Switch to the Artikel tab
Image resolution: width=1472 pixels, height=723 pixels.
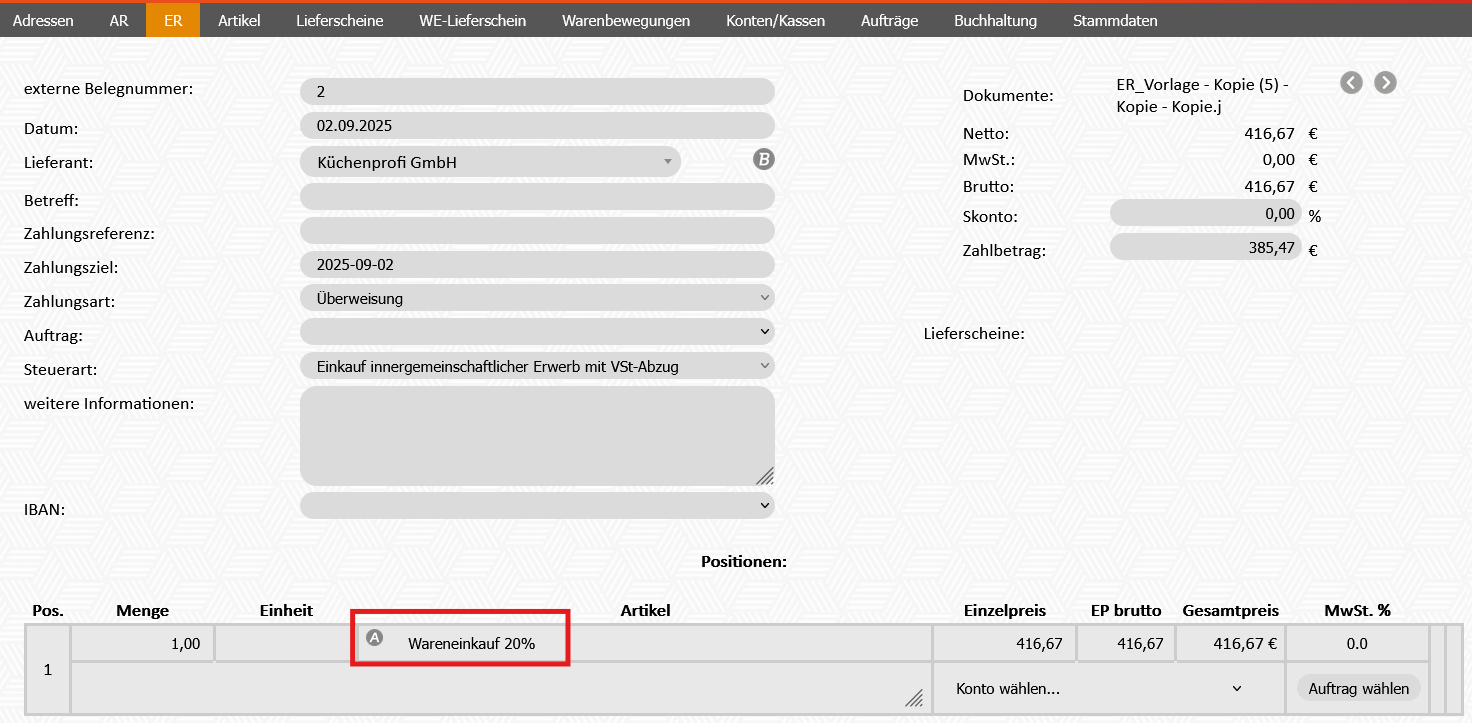click(239, 20)
